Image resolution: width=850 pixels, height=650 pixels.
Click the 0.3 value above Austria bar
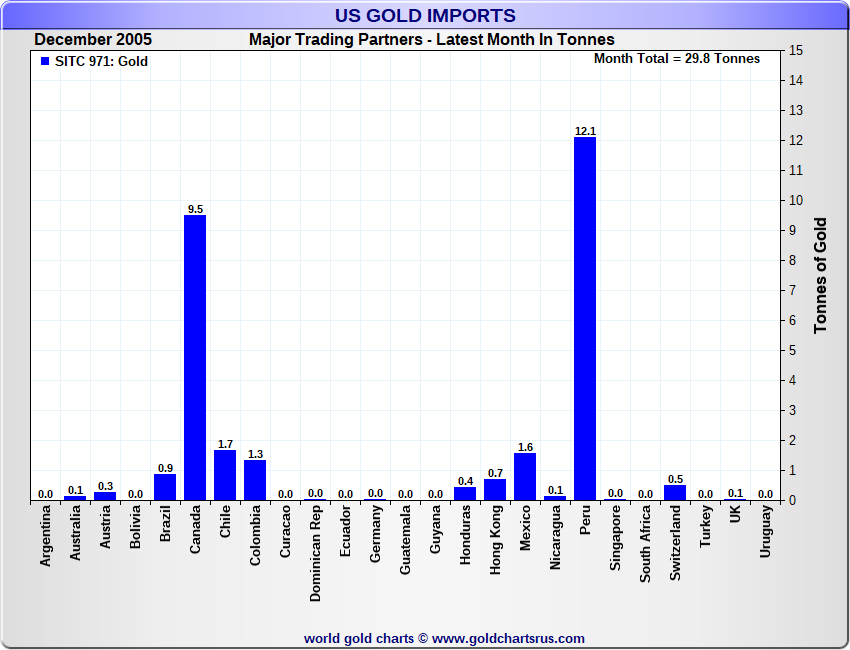105,486
